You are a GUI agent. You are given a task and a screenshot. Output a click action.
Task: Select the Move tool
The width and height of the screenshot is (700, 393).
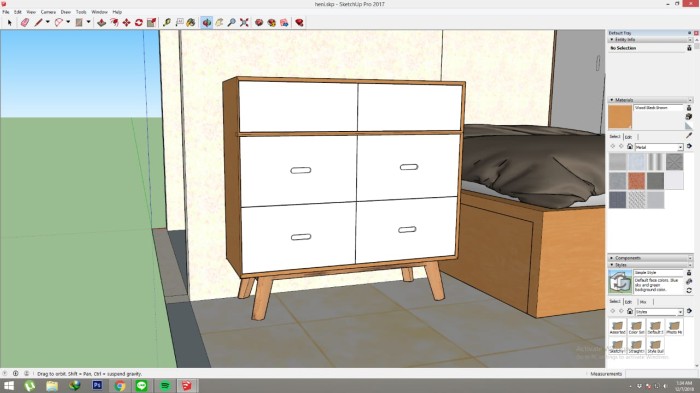pyautogui.click(x=127, y=22)
